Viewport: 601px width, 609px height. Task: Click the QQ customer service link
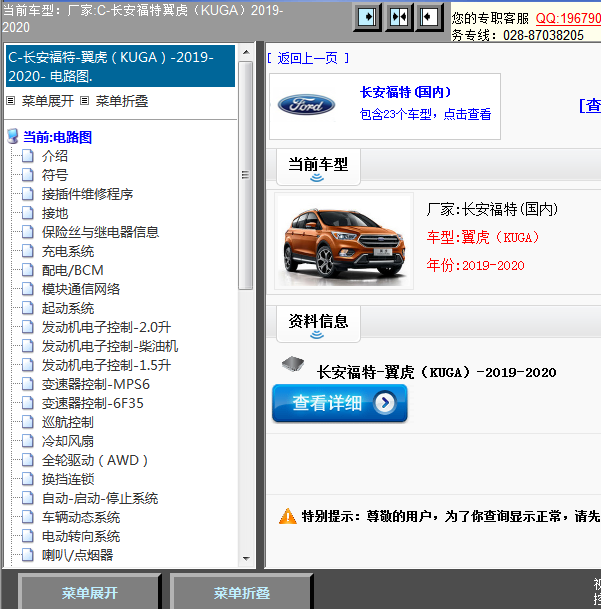568,18
